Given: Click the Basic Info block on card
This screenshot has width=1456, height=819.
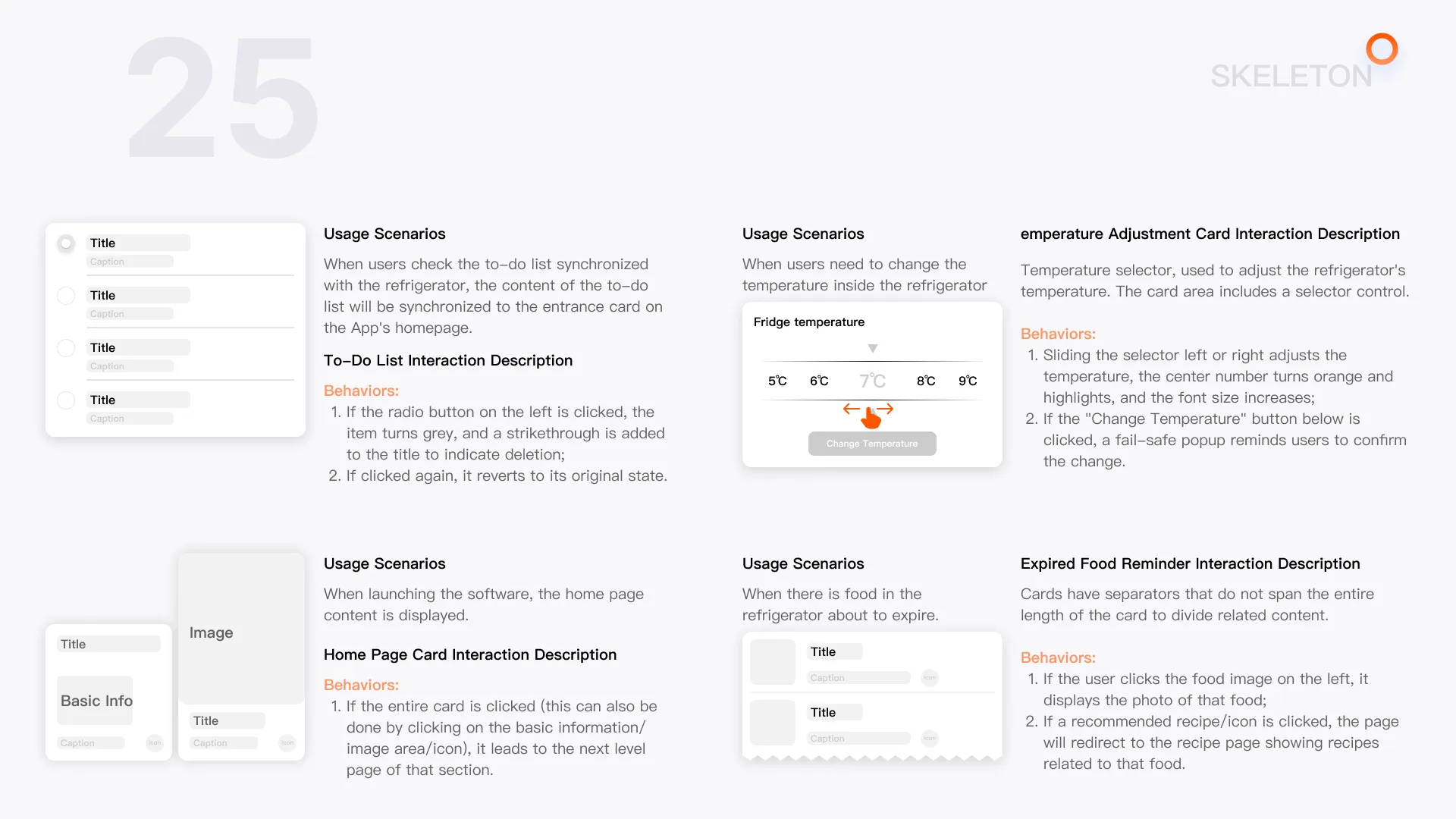Looking at the screenshot, I should (96, 701).
